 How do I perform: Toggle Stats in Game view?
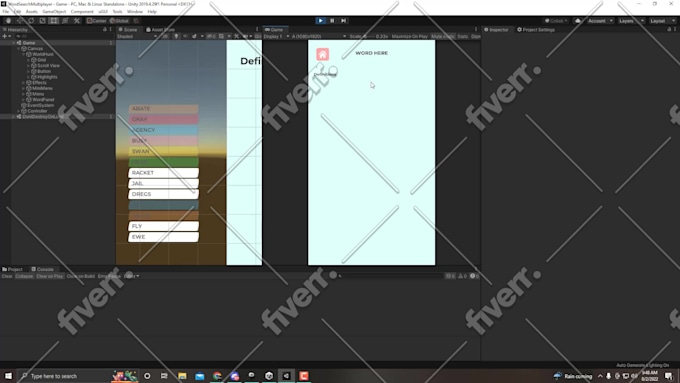(463, 36)
